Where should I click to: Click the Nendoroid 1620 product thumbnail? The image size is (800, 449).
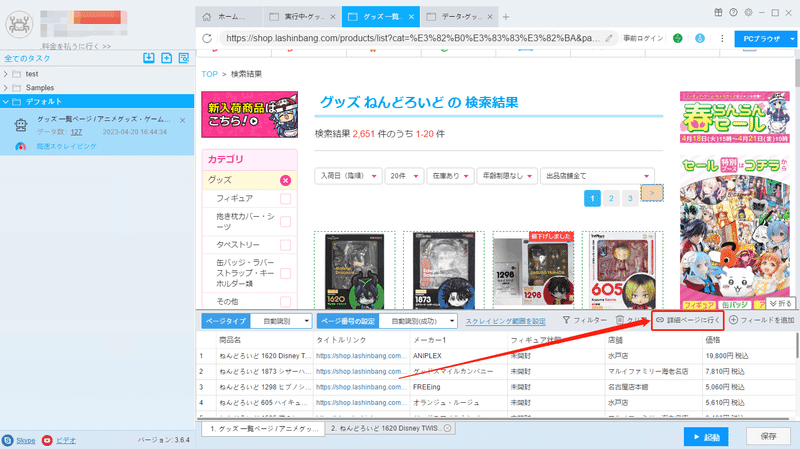[355, 270]
